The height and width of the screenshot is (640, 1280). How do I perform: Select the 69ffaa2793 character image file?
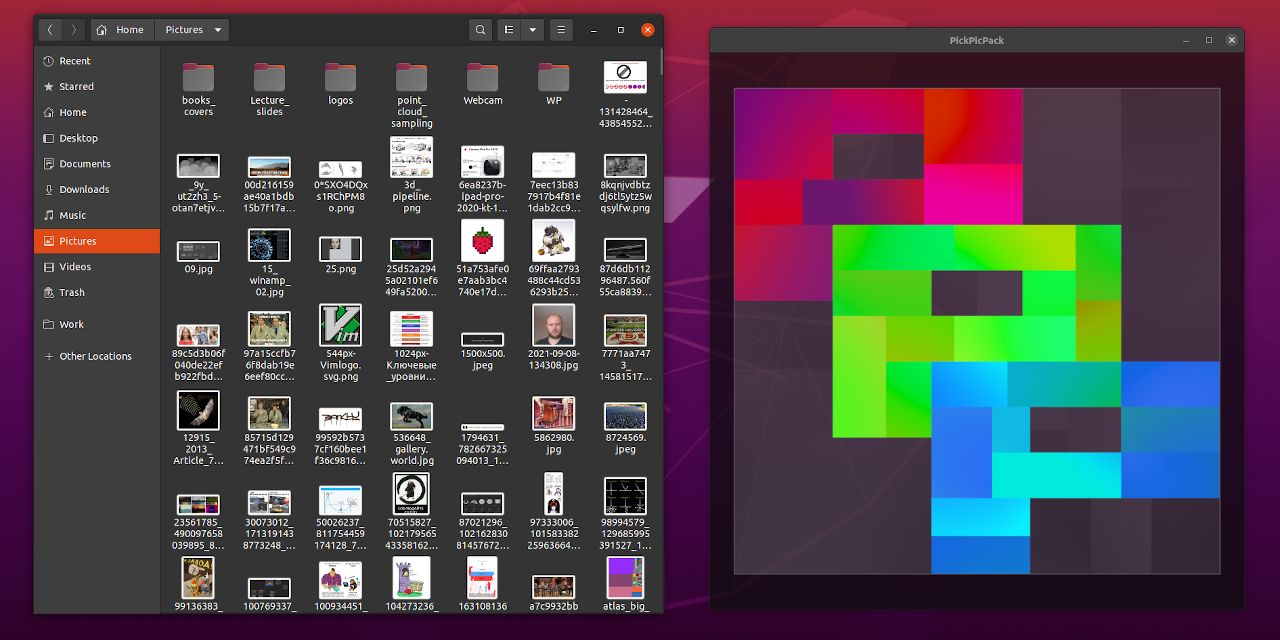tap(554, 241)
